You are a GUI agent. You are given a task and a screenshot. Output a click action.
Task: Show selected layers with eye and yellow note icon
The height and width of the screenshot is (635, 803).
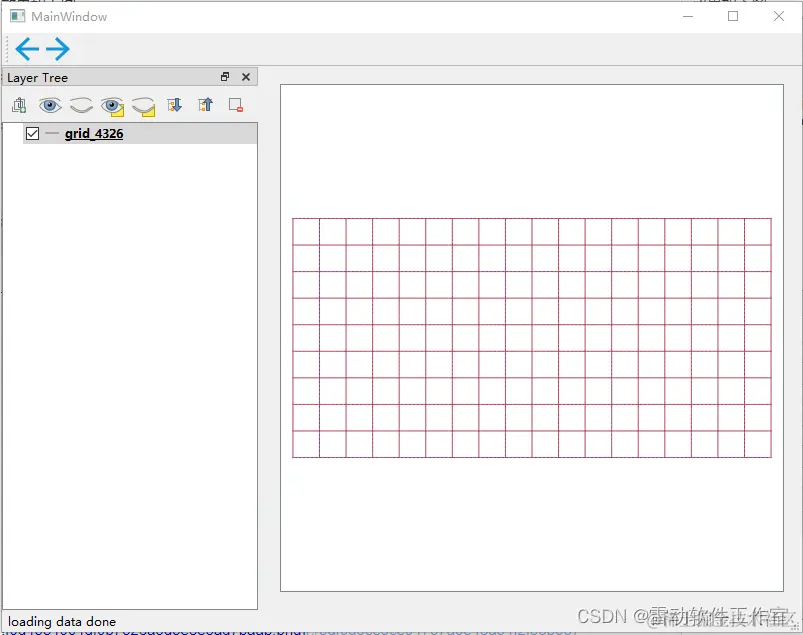(x=112, y=106)
